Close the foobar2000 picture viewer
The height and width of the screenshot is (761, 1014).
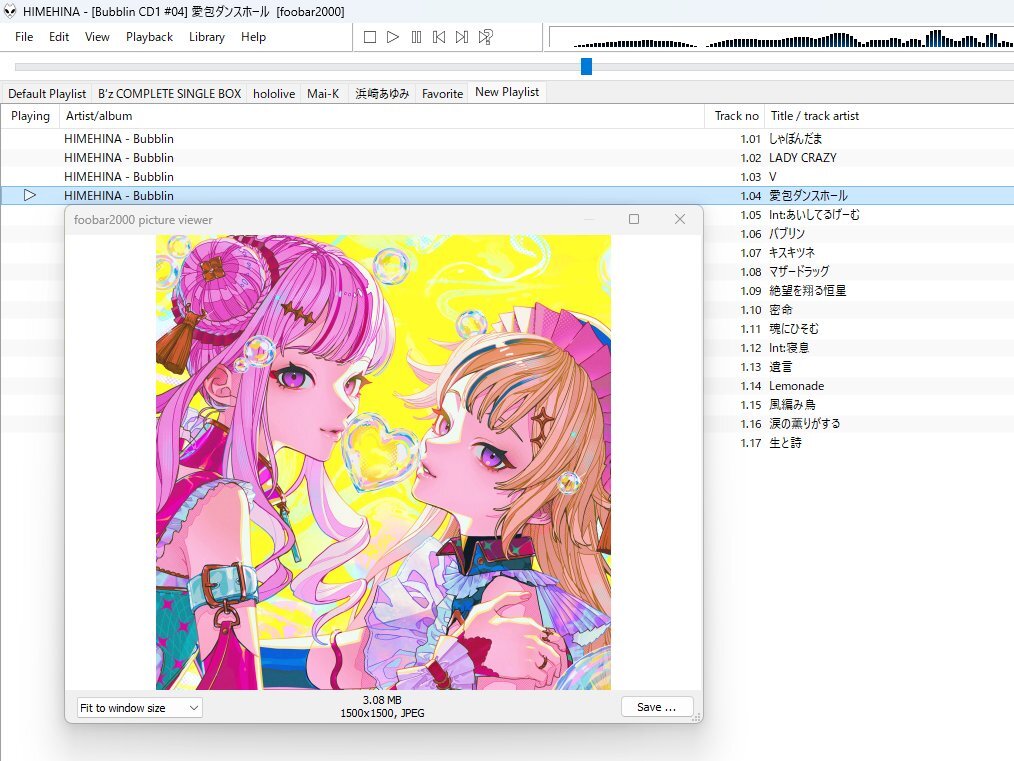680,219
